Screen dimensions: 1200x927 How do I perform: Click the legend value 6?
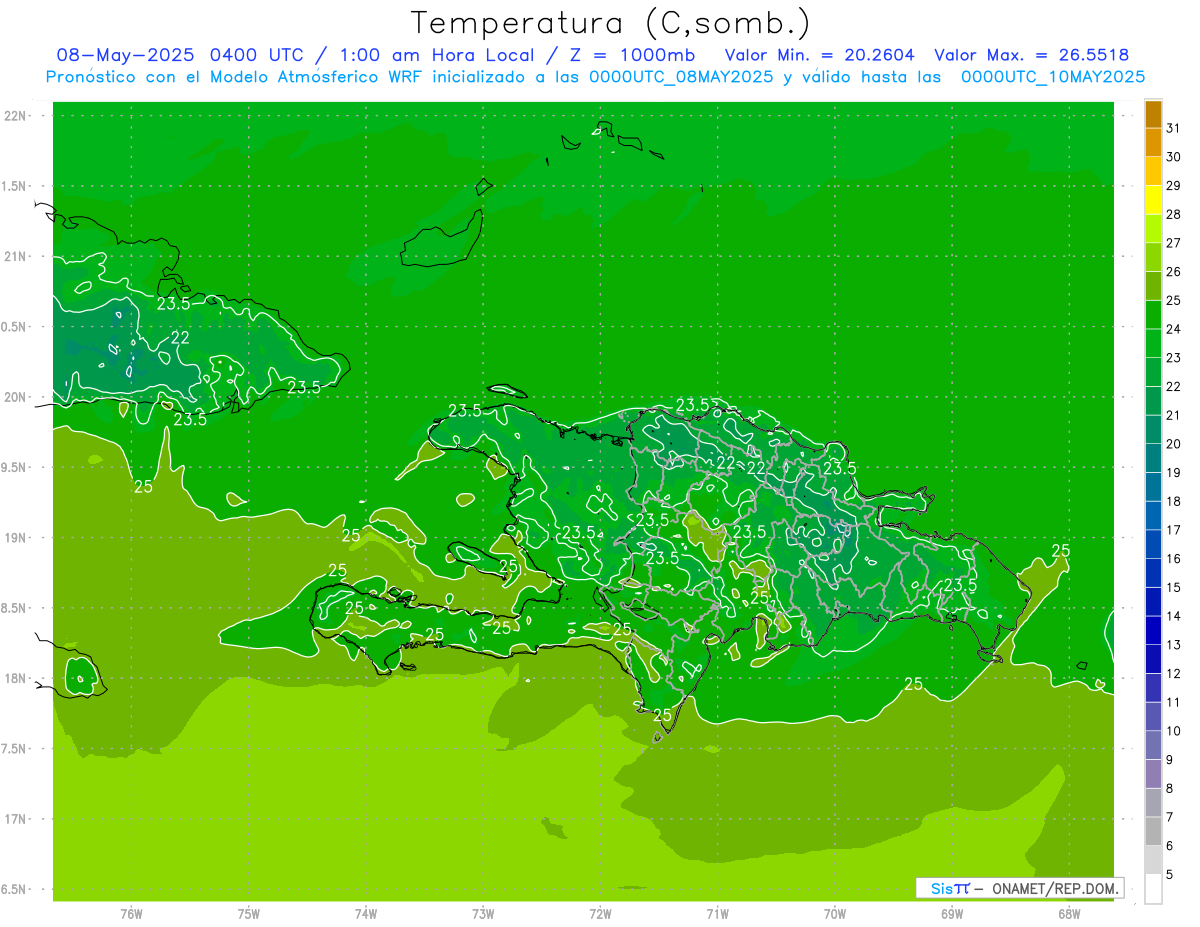[x=1169, y=846]
